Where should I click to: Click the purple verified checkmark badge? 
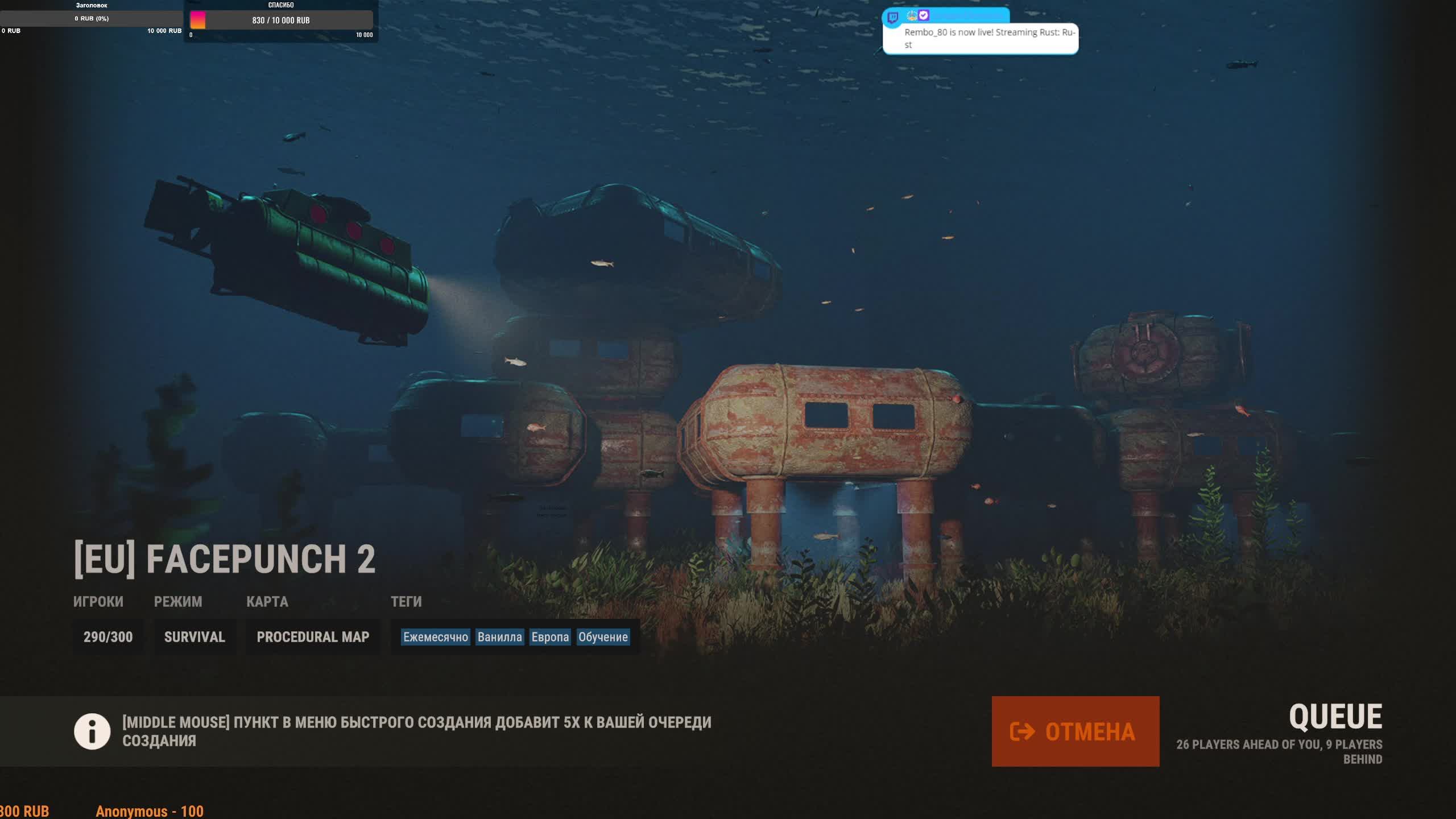924,15
